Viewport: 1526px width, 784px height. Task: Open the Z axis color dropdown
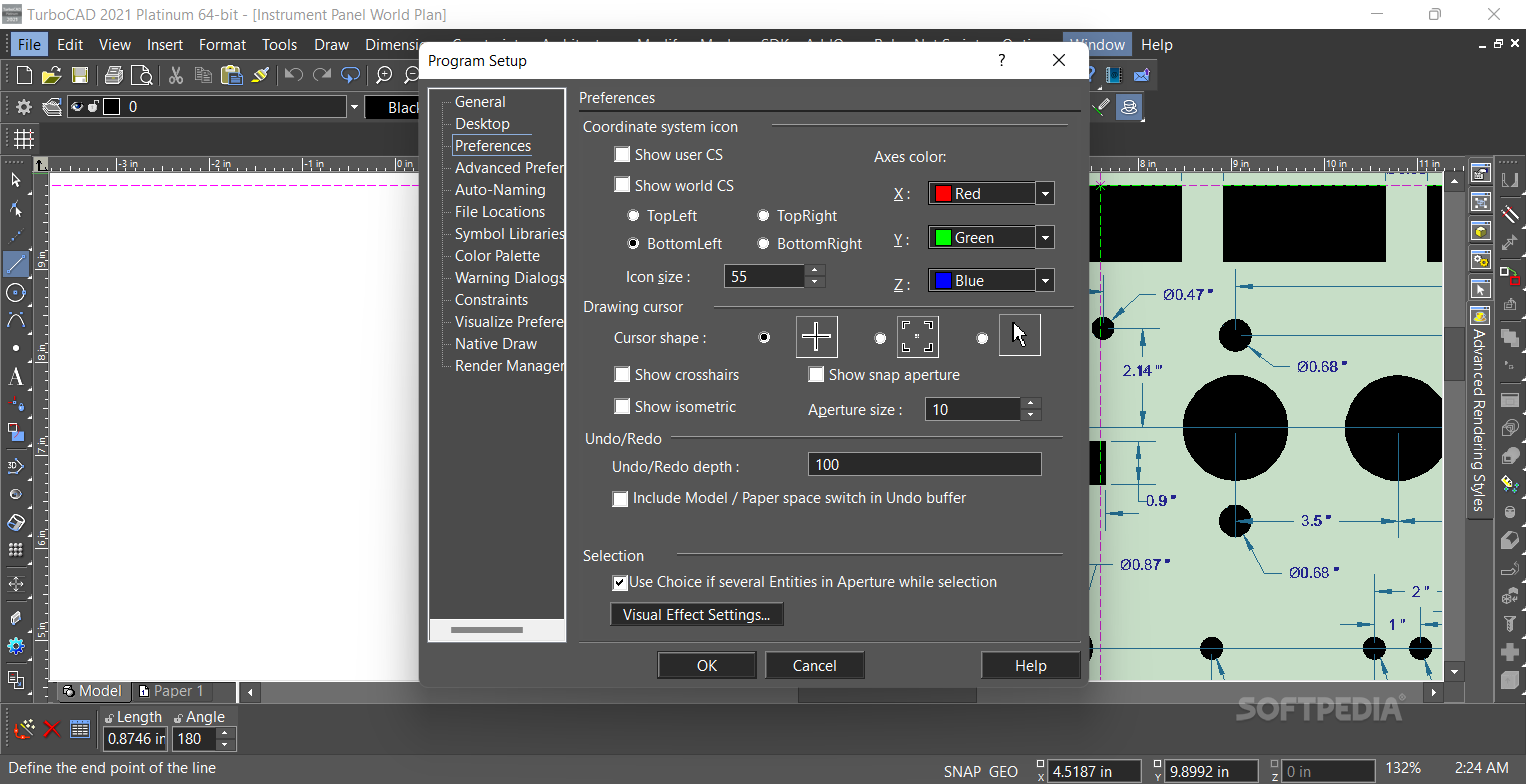(x=1045, y=281)
